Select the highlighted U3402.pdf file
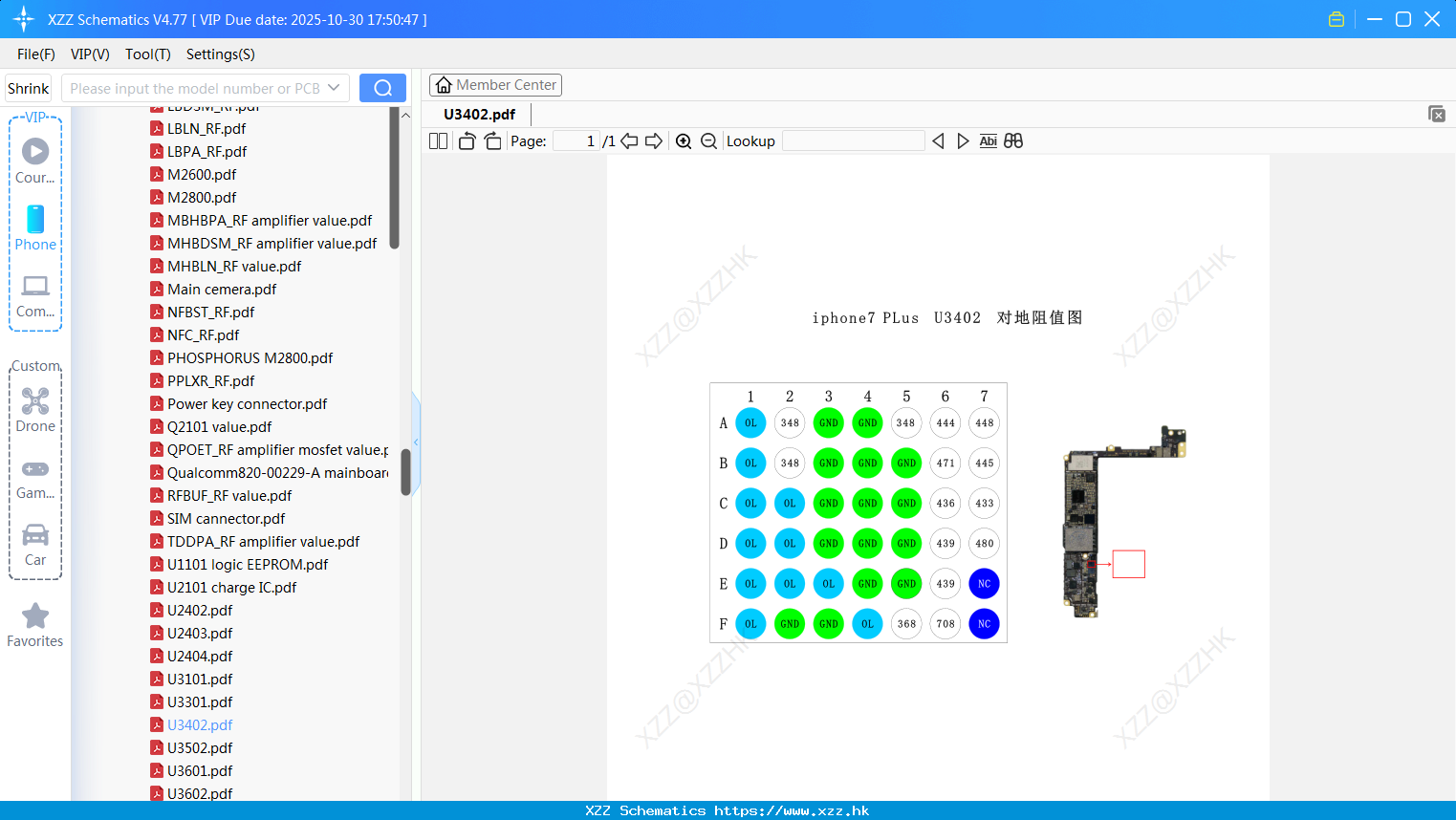 coord(191,724)
